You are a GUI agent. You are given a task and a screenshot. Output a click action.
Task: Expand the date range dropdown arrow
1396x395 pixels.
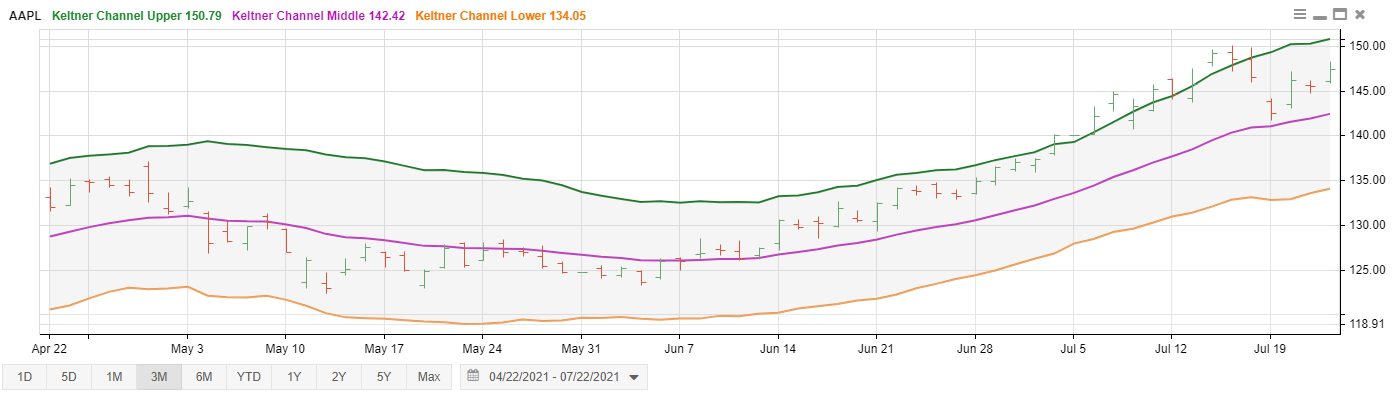(x=633, y=378)
